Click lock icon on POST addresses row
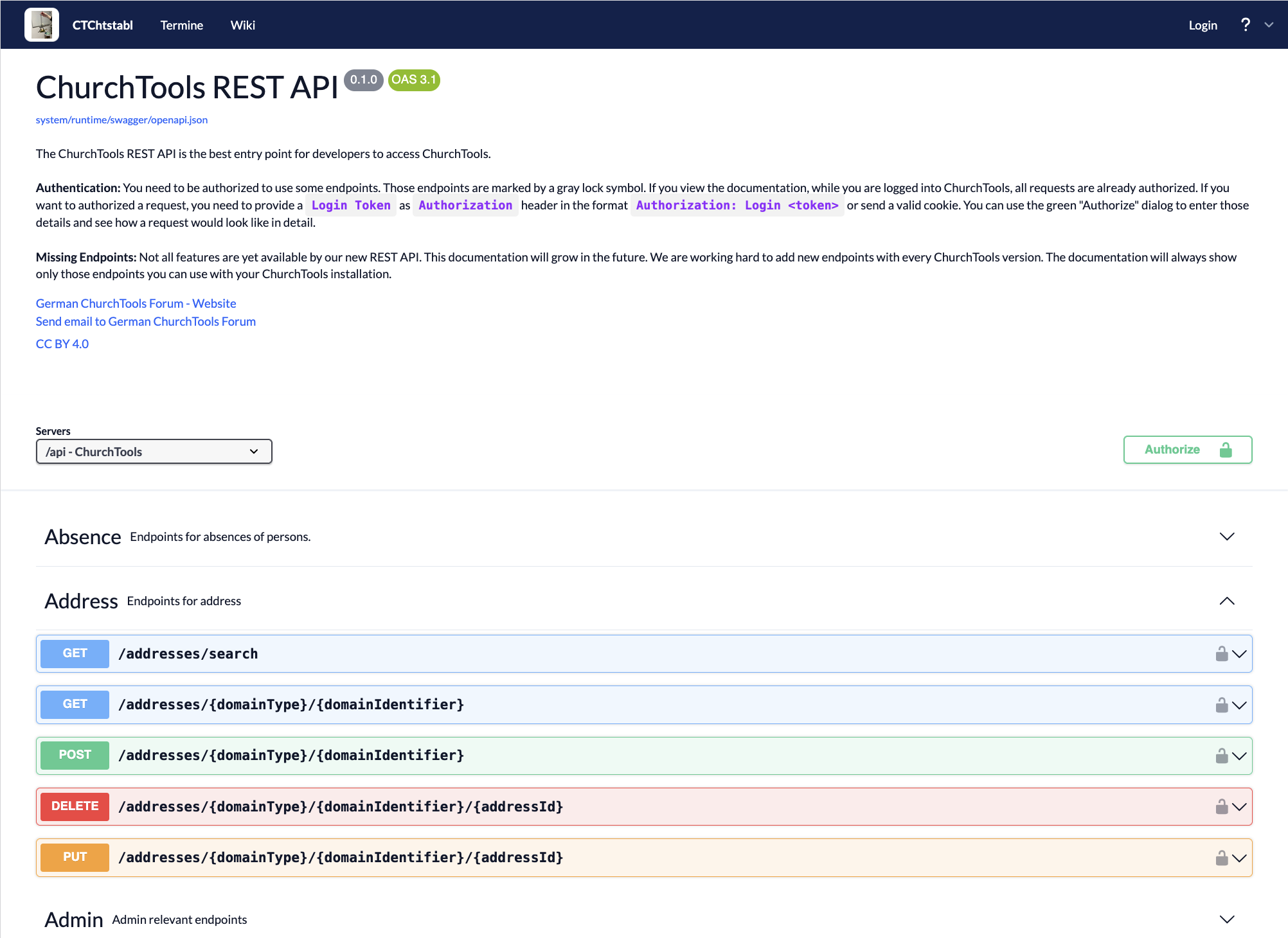Viewport: 1288px width, 938px height. [1221, 756]
